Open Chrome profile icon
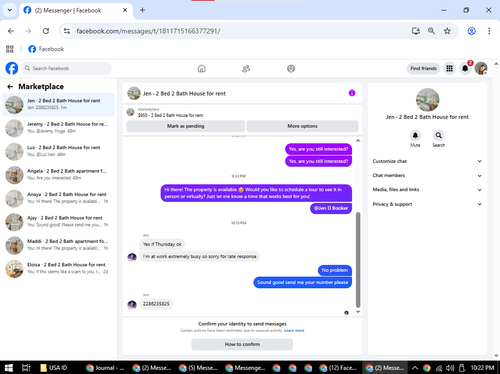This screenshot has width=500, height=374. [x=471, y=31]
